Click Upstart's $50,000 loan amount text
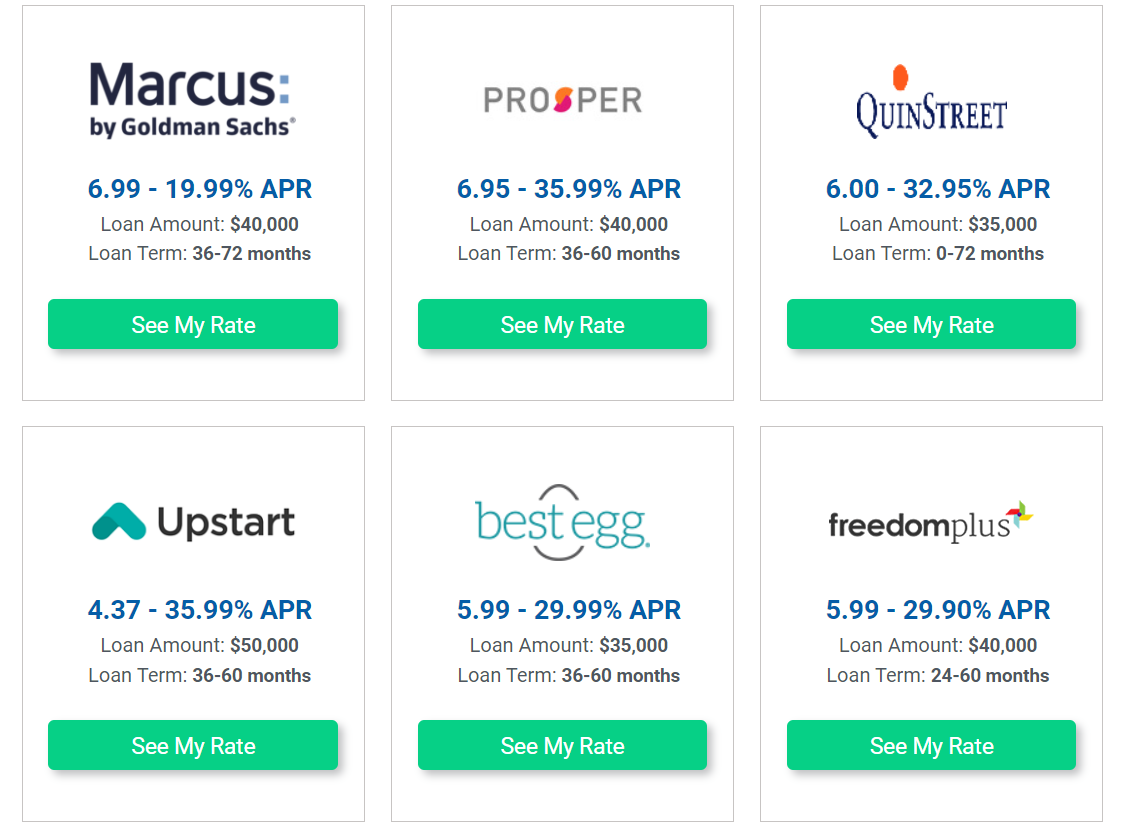The image size is (1125, 831). tap(264, 645)
